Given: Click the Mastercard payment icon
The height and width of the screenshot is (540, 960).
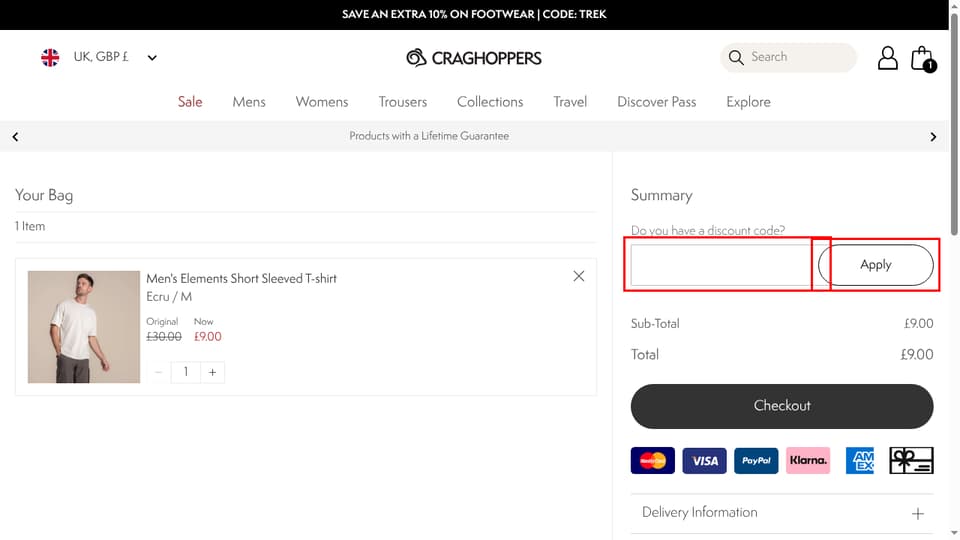Looking at the screenshot, I should [x=653, y=460].
